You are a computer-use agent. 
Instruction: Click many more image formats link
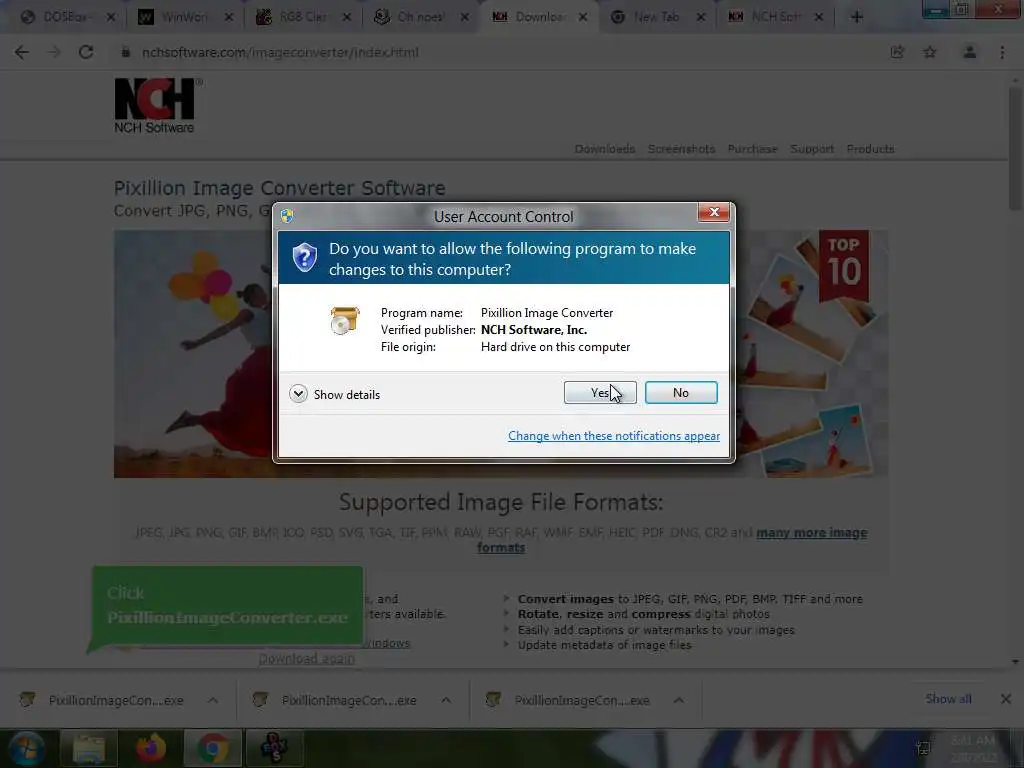point(812,533)
